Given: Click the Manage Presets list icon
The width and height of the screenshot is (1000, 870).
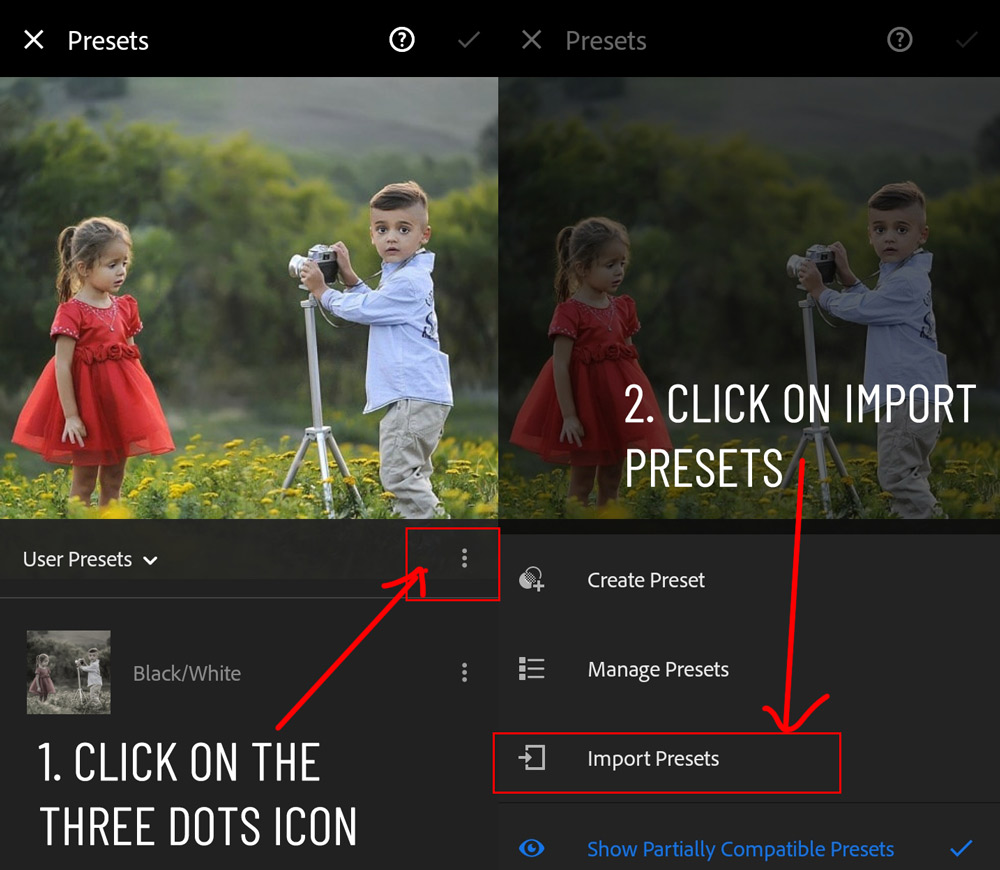Looking at the screenshot, I should [x=531, y=668].
